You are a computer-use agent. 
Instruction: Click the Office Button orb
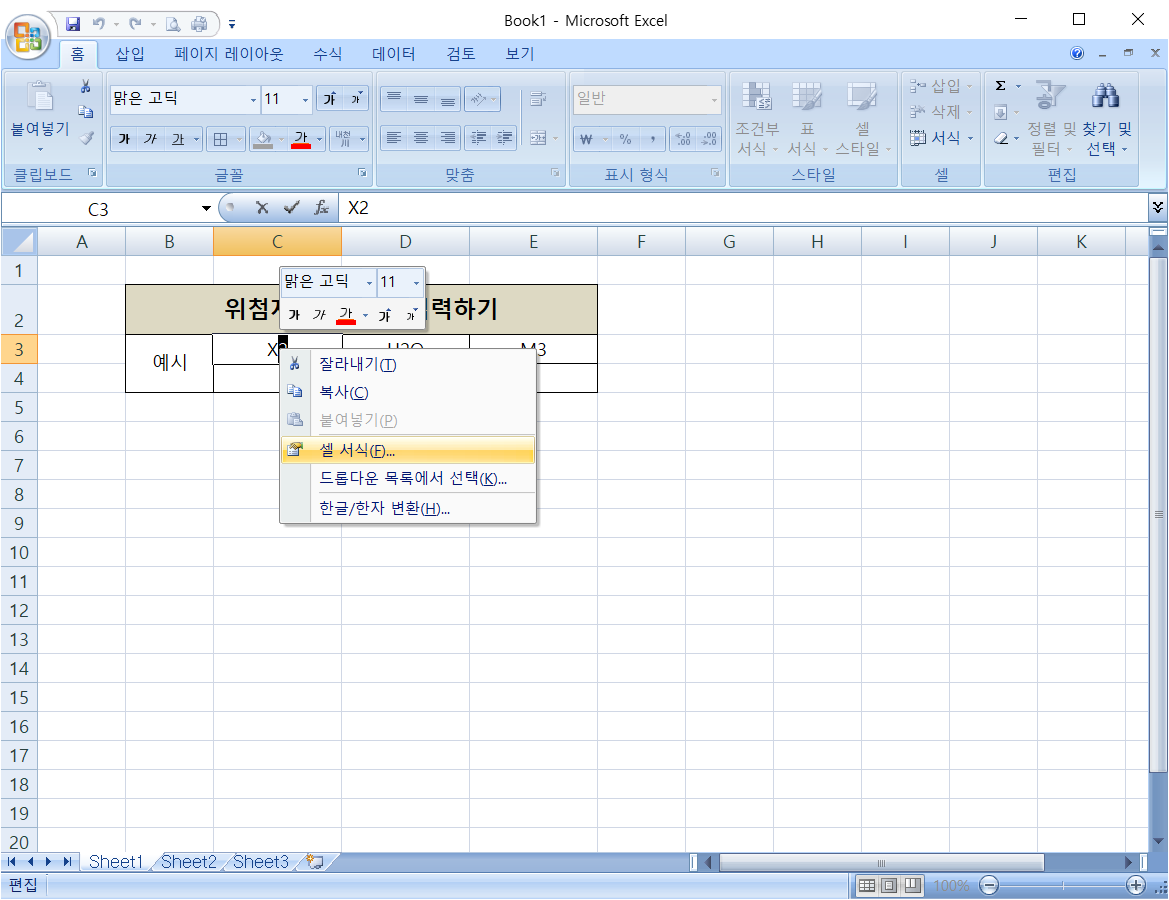point(28,36)
